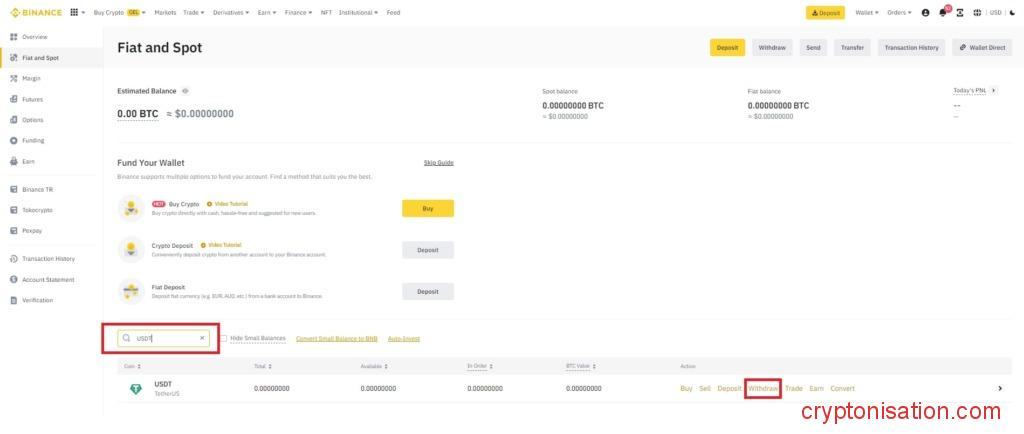The image size is (1024, 434).
Task: Hide the estimated balance with eye icon
Action: pyautogui.click(x=185, y=91)
